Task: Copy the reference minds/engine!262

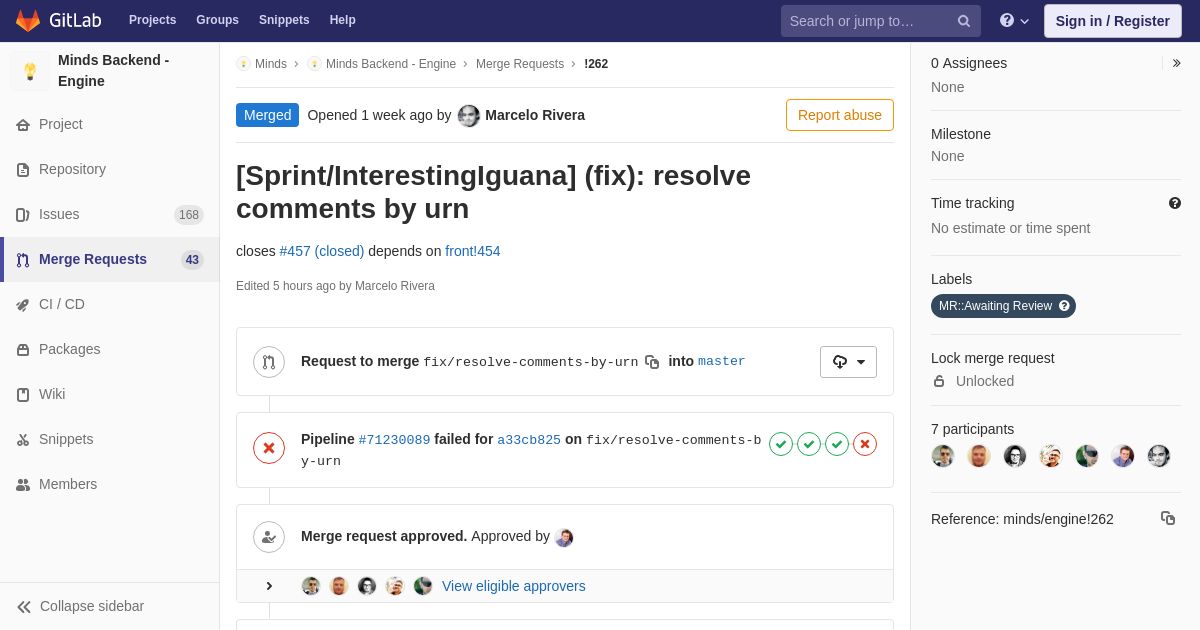Action: point(1168,518)
